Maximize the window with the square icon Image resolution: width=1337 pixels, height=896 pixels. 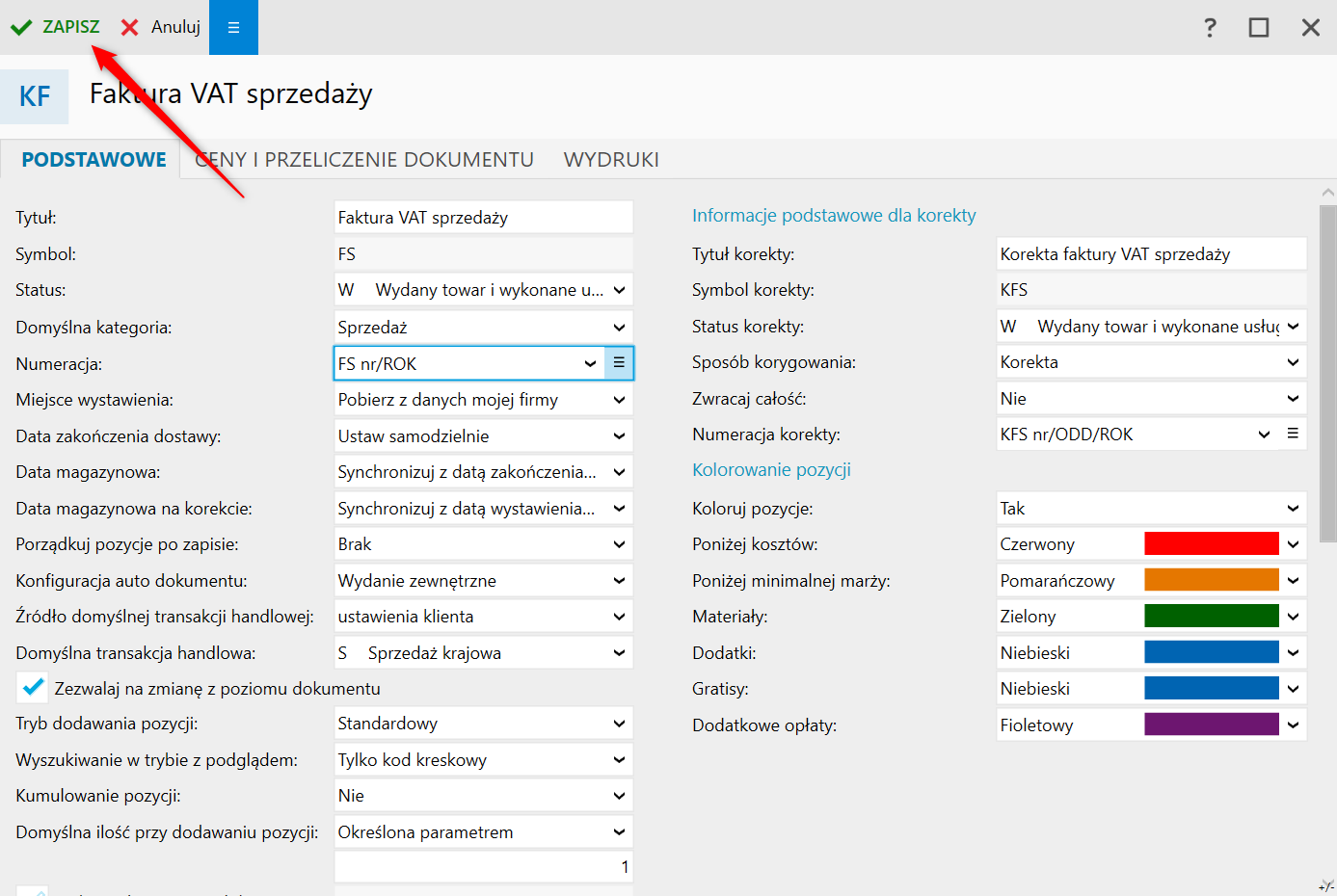point(1259,27)
